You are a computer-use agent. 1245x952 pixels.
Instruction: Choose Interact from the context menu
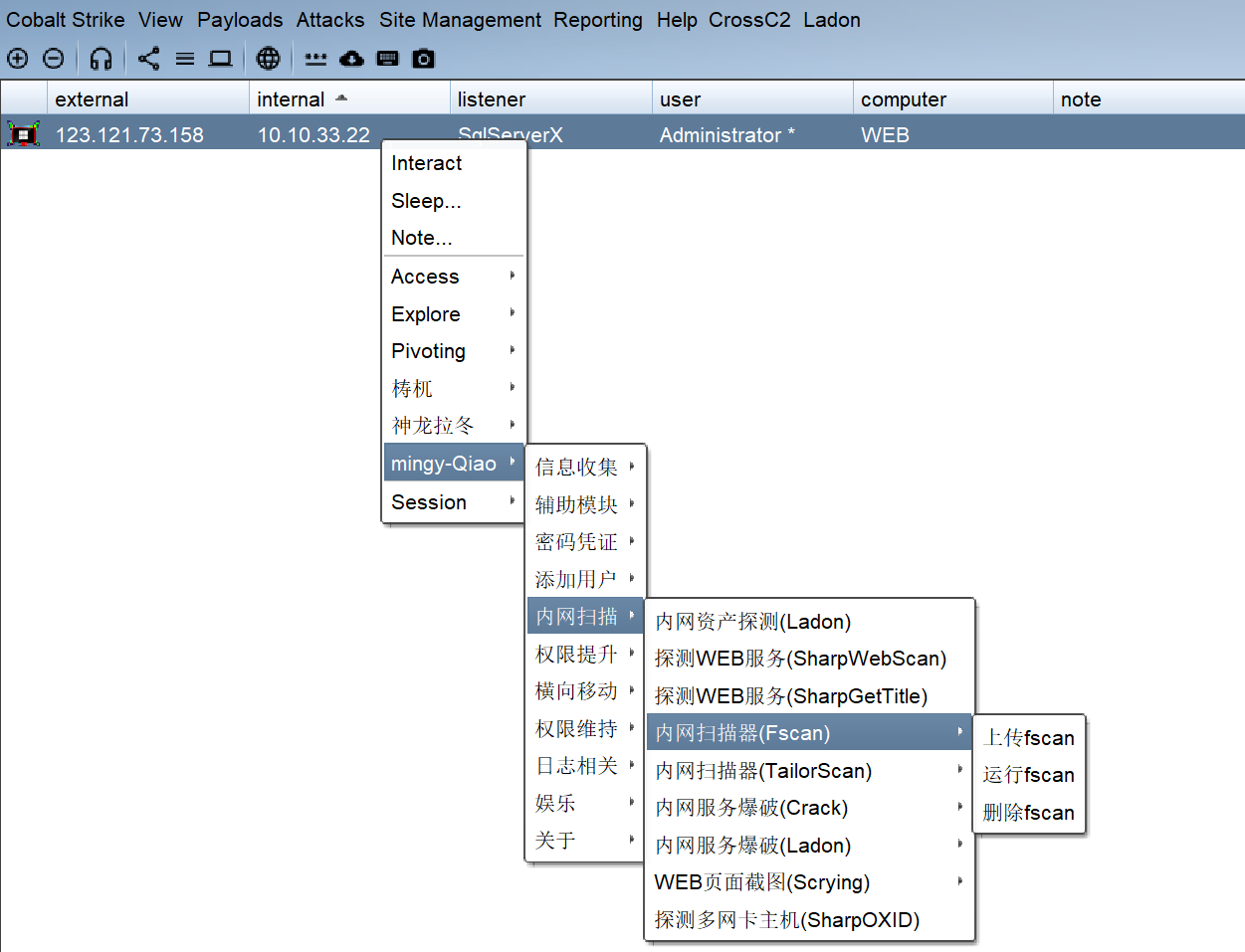427,163
